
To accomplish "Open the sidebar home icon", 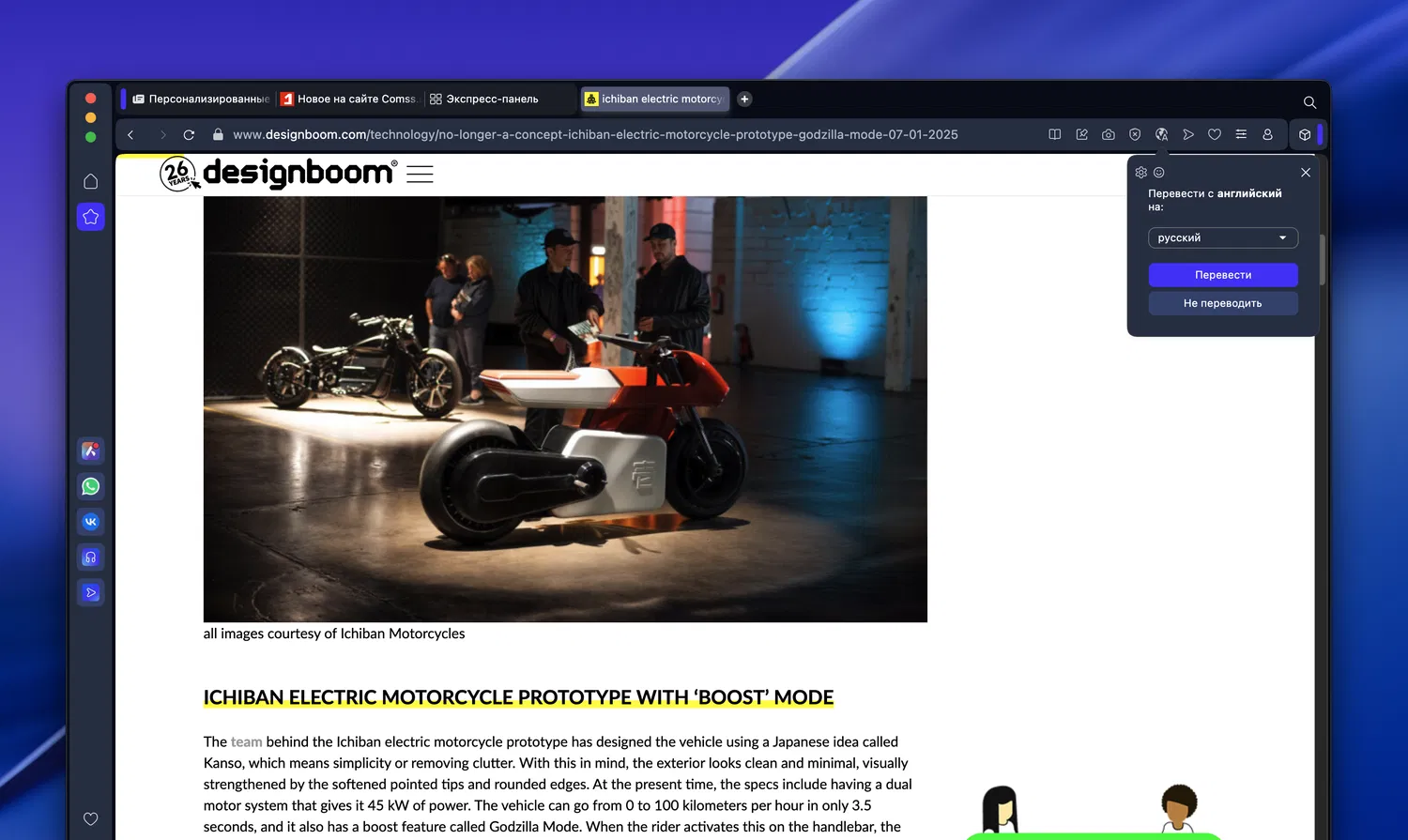I will [x=90, y=181].
